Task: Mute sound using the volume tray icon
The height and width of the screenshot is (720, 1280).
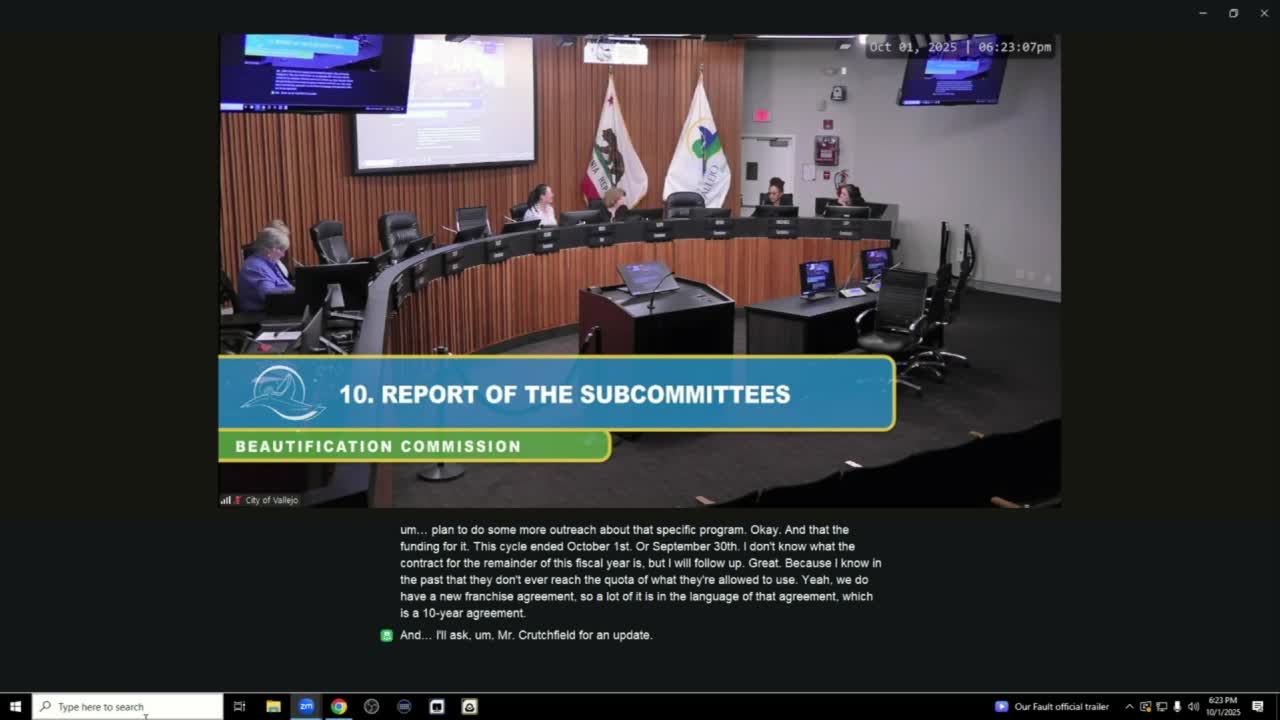Action: (1192, 706)
